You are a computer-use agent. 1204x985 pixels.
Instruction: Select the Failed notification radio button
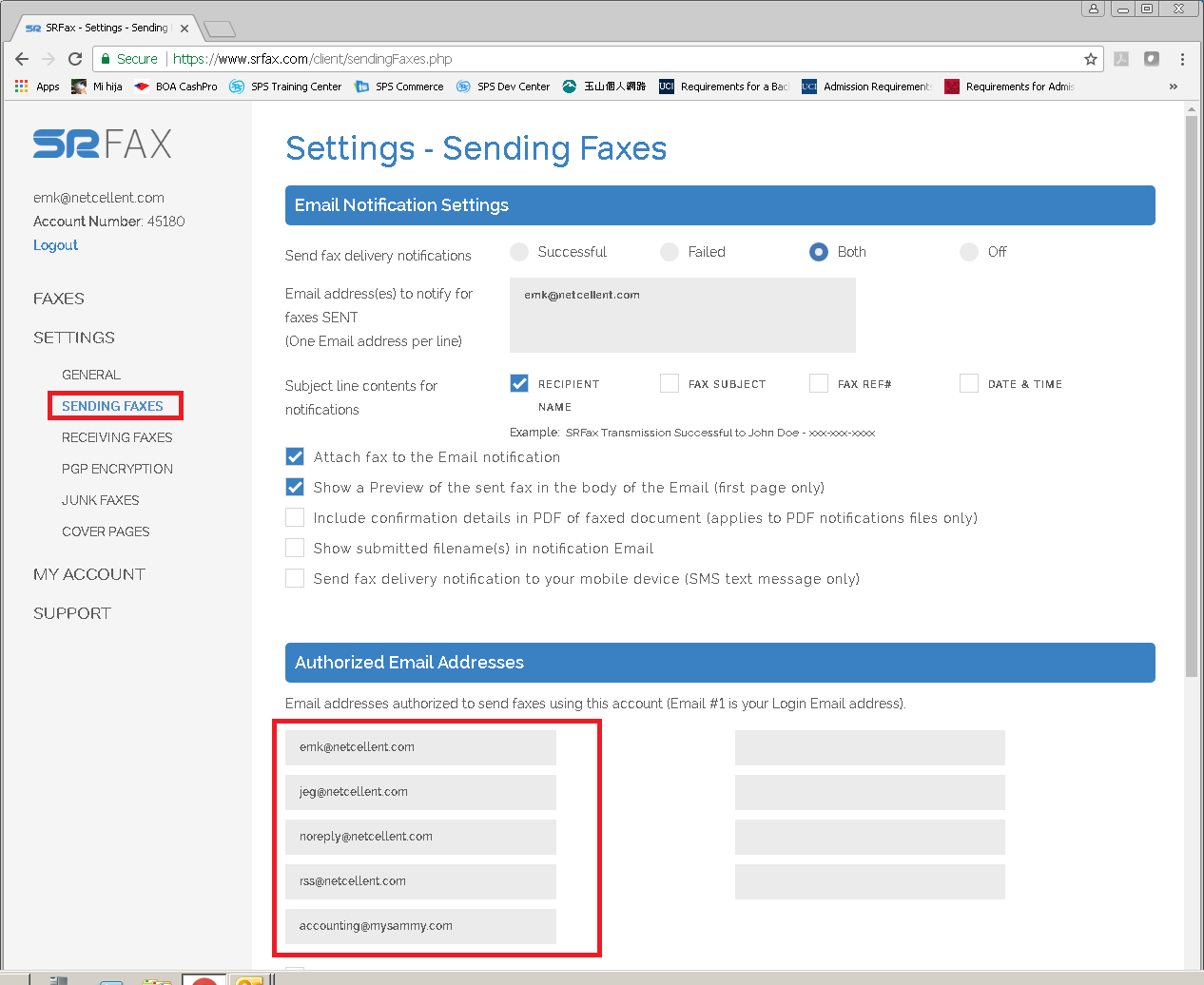[x=670, y=252]
